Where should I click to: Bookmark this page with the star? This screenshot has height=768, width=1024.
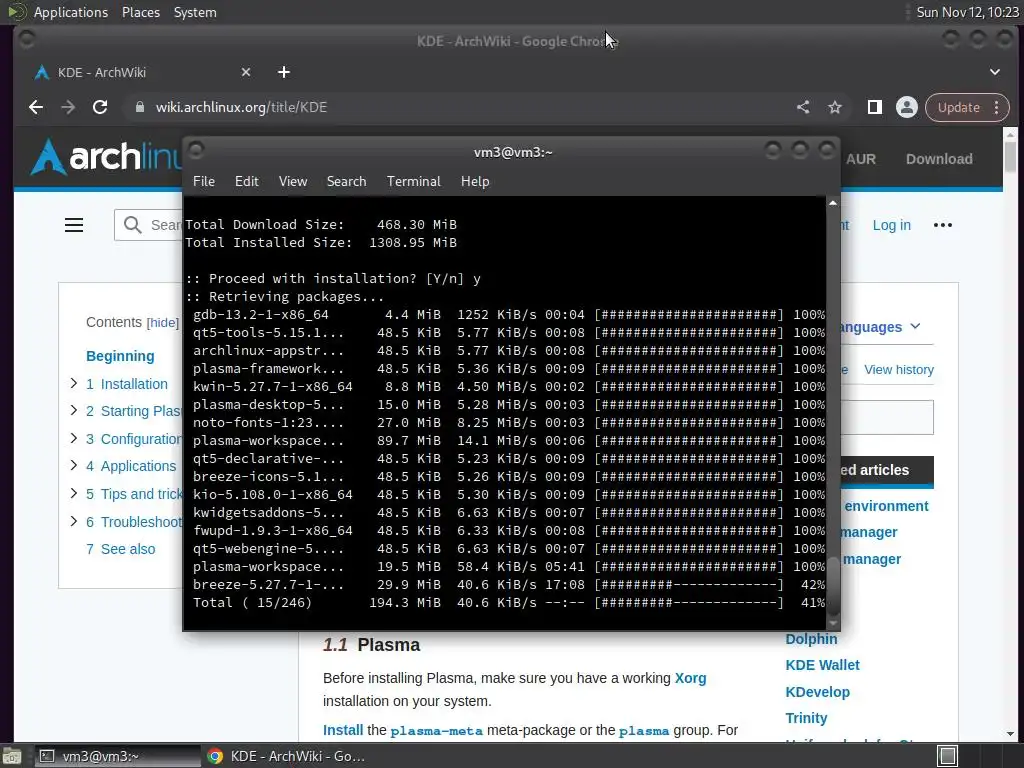(835, 107)
